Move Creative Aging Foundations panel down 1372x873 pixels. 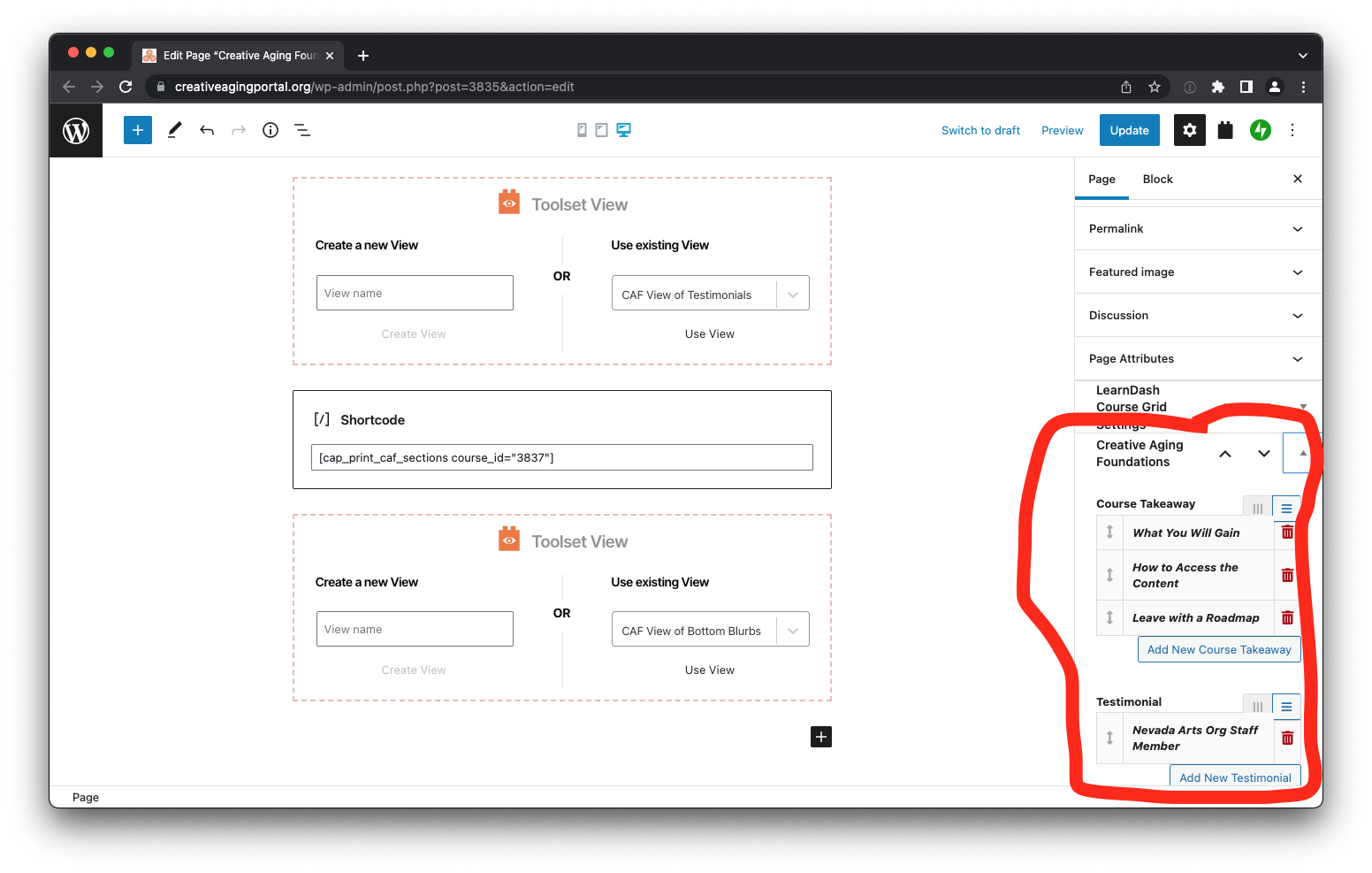(1264, 454)
